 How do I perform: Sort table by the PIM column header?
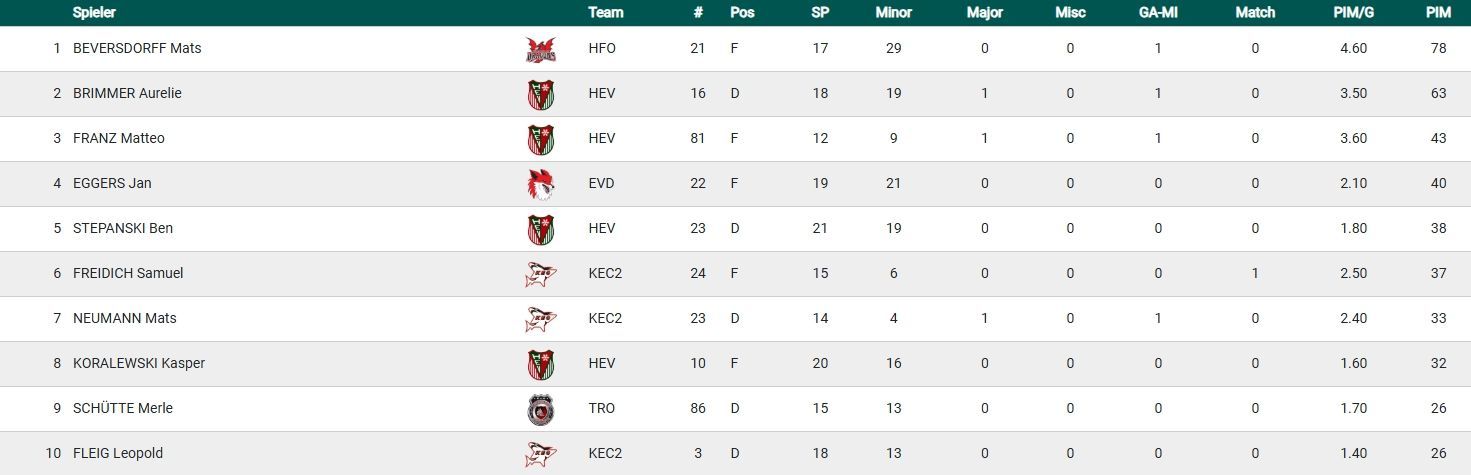[1438, 13]
